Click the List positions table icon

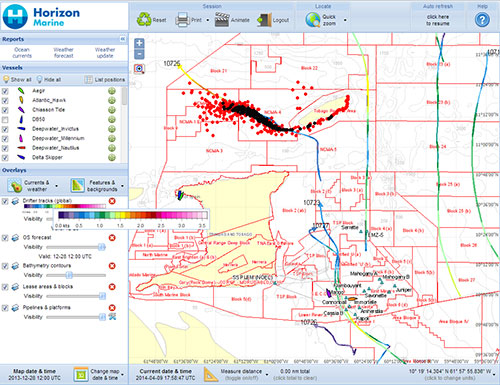click(88, 79)
